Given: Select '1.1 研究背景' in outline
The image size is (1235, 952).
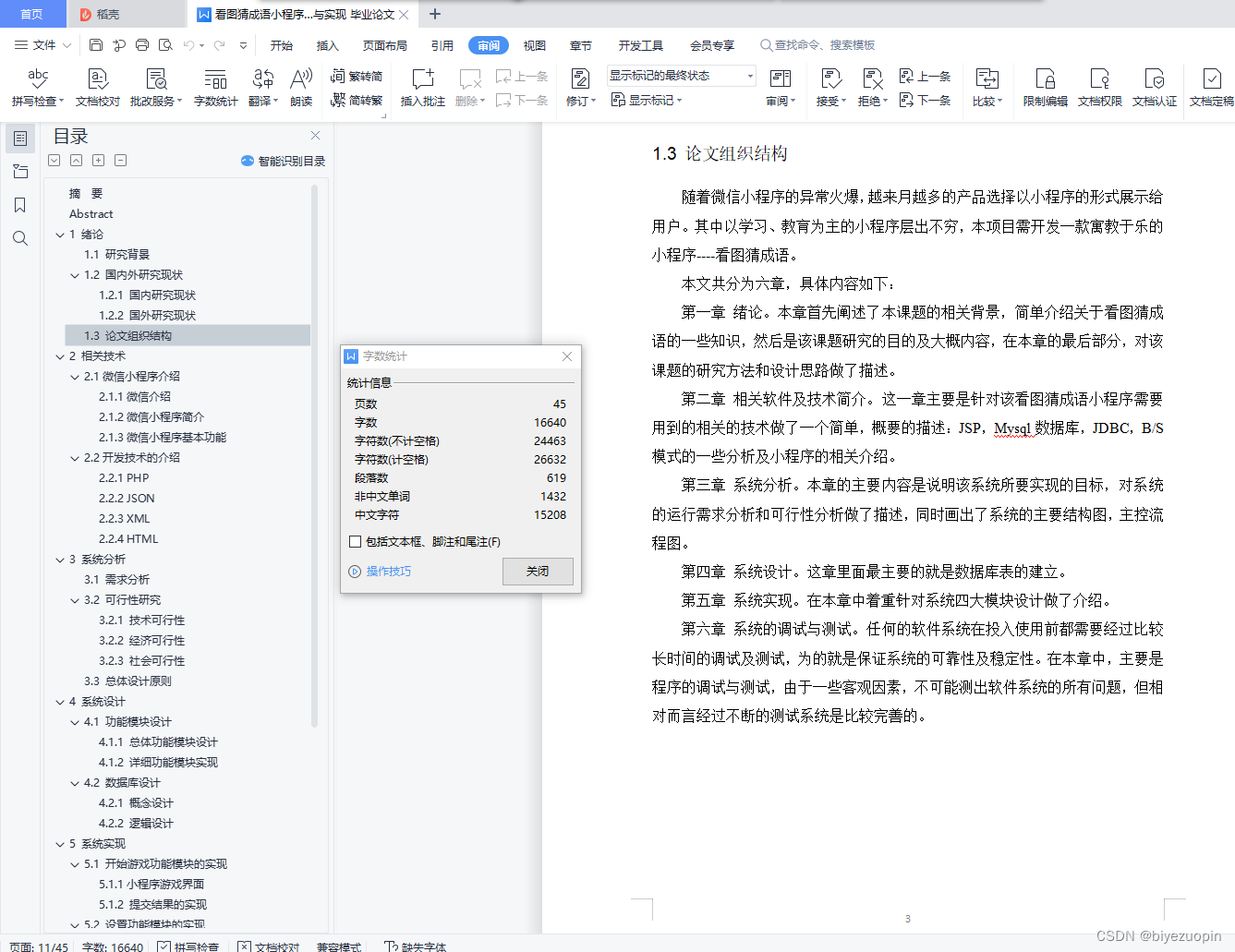Looking at the screenshot, I should pos(116,255).
